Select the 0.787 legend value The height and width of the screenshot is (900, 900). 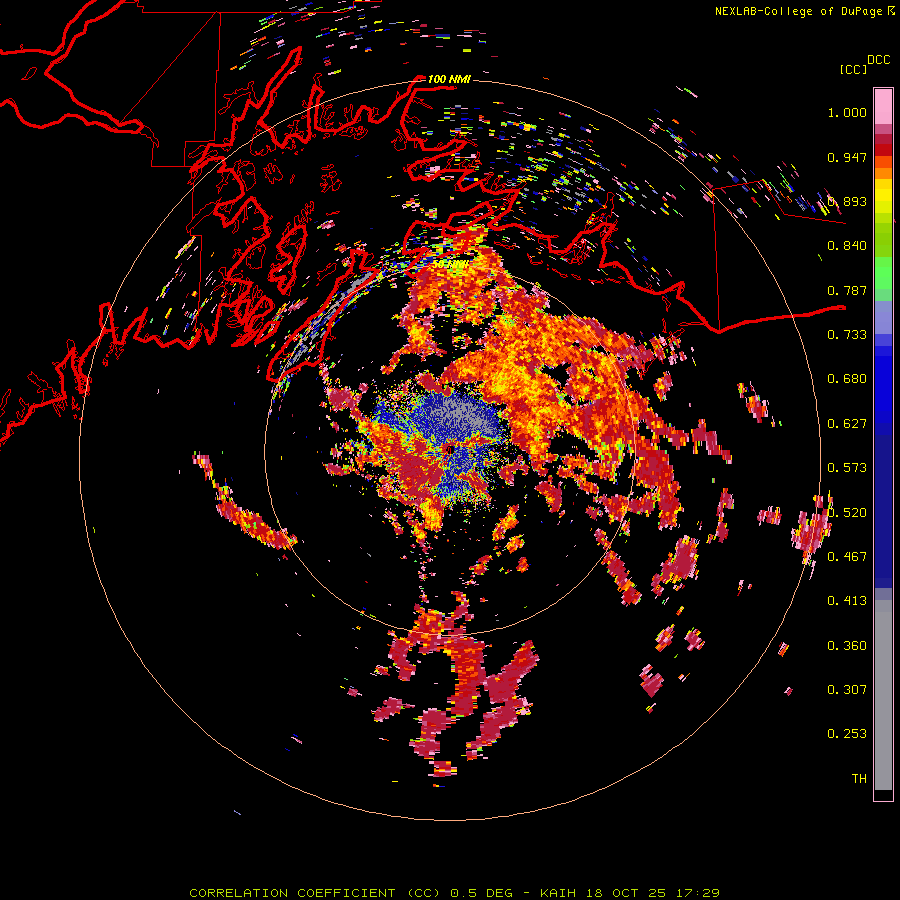point(847,290)
